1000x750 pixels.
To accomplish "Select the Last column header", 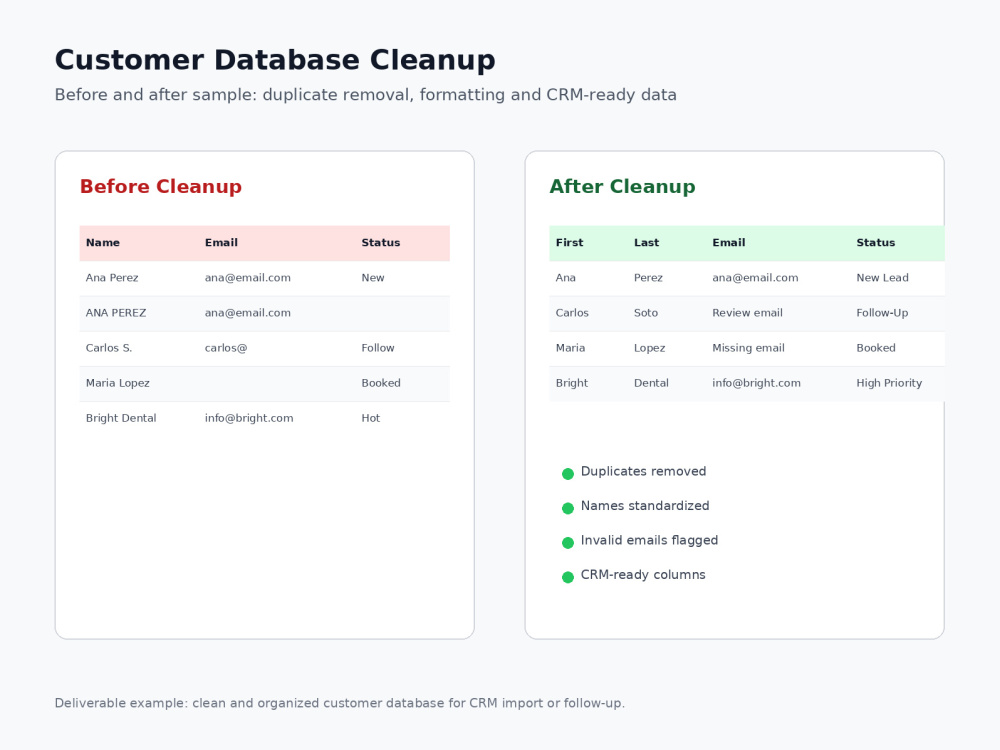I will [647, 242].
